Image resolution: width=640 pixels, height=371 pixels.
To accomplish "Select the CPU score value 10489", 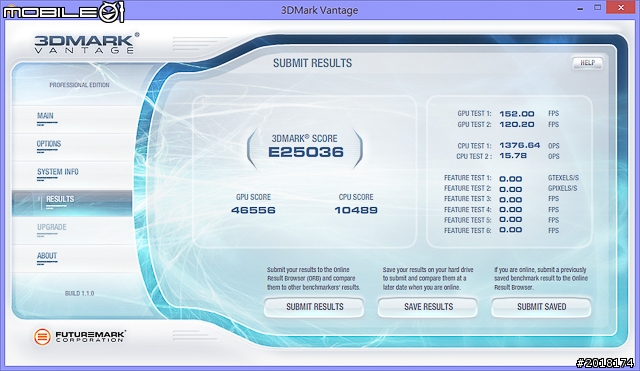I will (356, 210).
